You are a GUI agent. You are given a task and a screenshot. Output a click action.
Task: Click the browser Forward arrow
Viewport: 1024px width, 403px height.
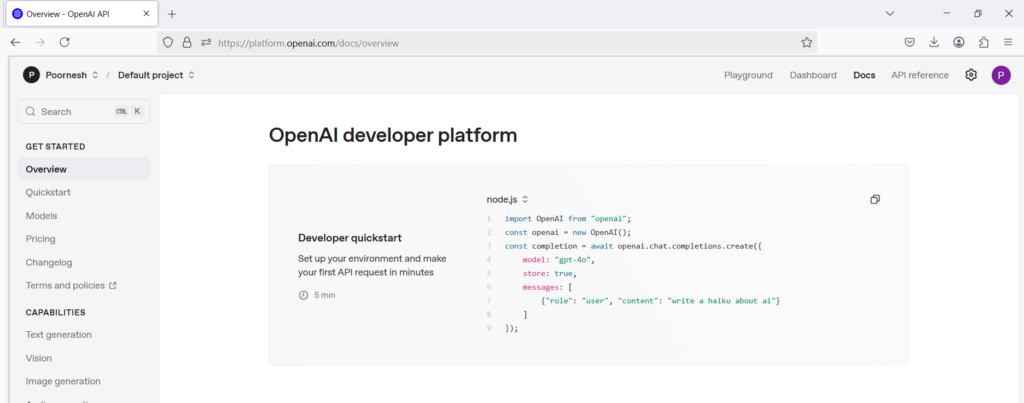click(40, 42)
